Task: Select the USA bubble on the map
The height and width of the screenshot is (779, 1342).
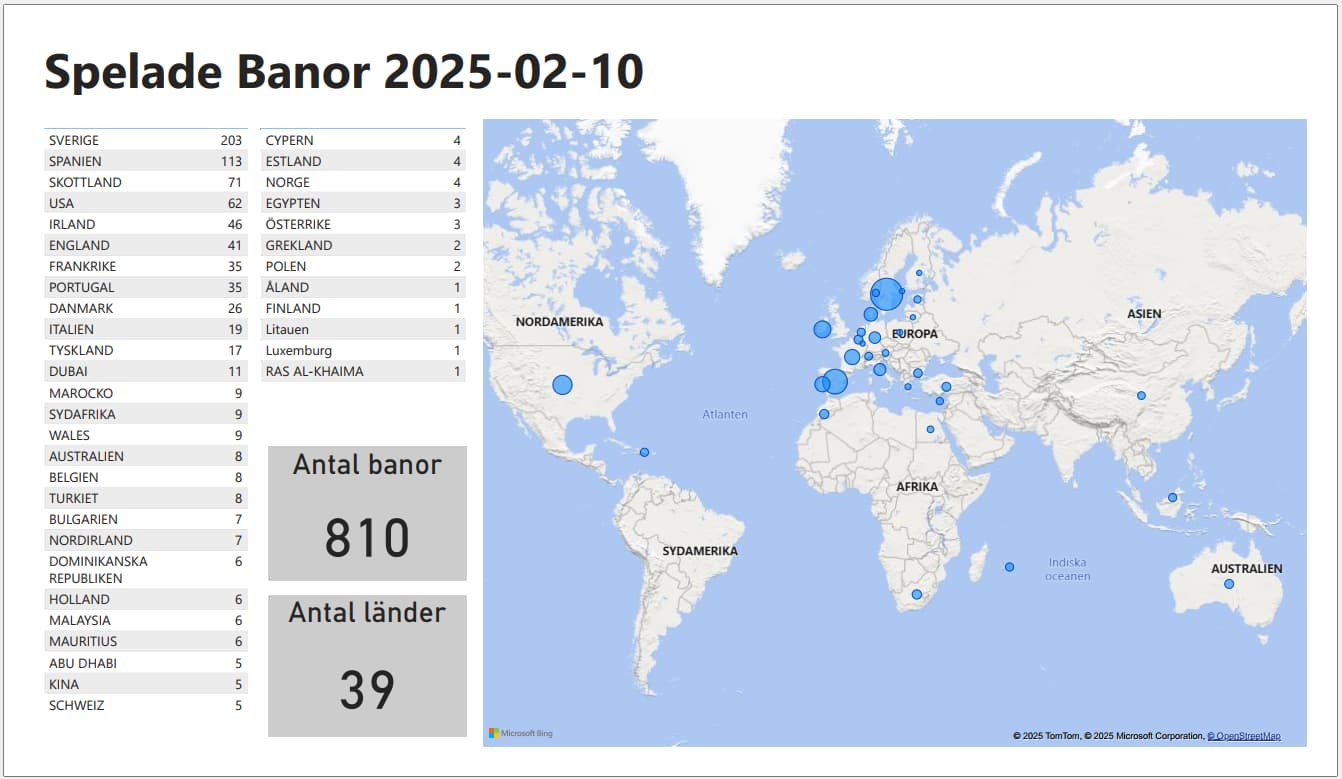Action: (562, 385)
